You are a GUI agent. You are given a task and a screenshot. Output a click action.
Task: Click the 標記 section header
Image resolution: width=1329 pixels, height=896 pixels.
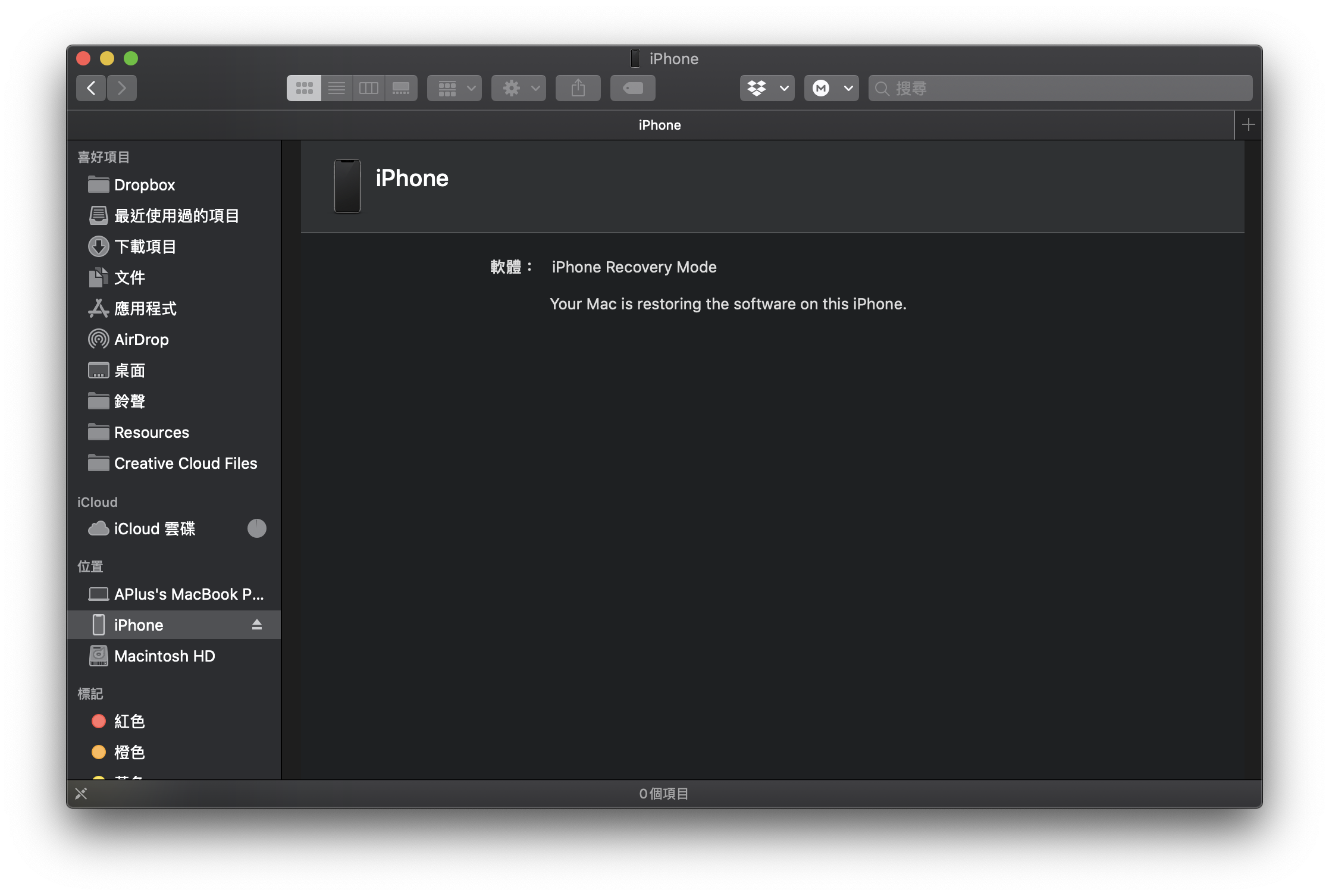[x=90, y=694]
